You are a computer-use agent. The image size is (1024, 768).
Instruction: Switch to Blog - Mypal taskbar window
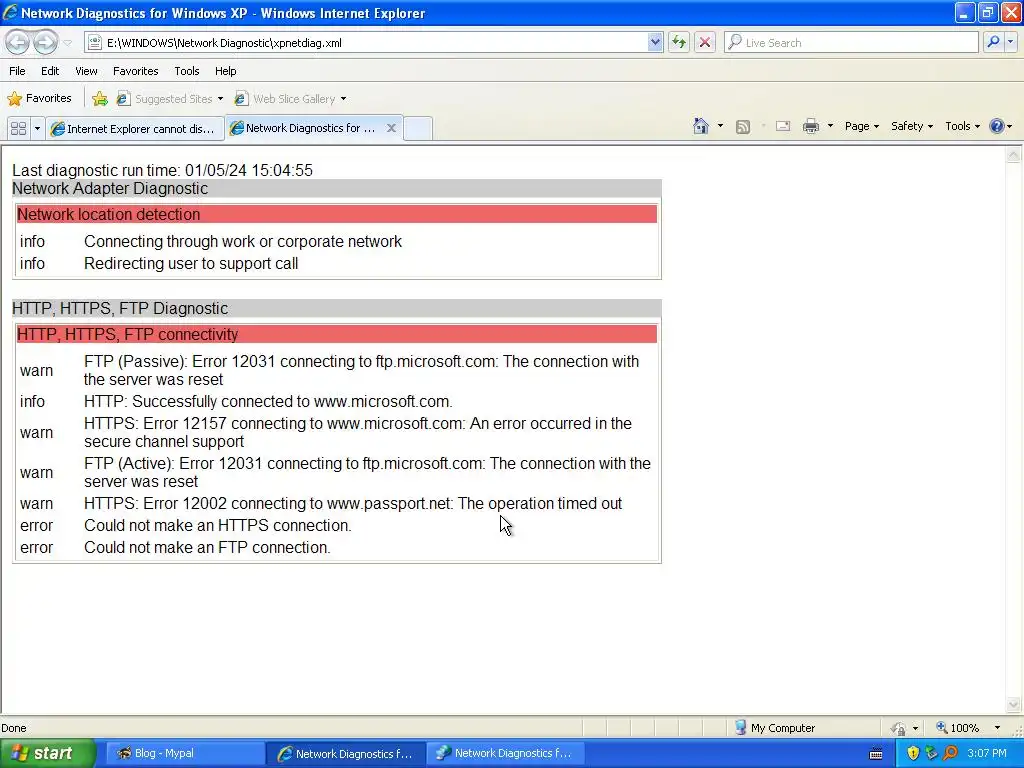pos(184,754)
